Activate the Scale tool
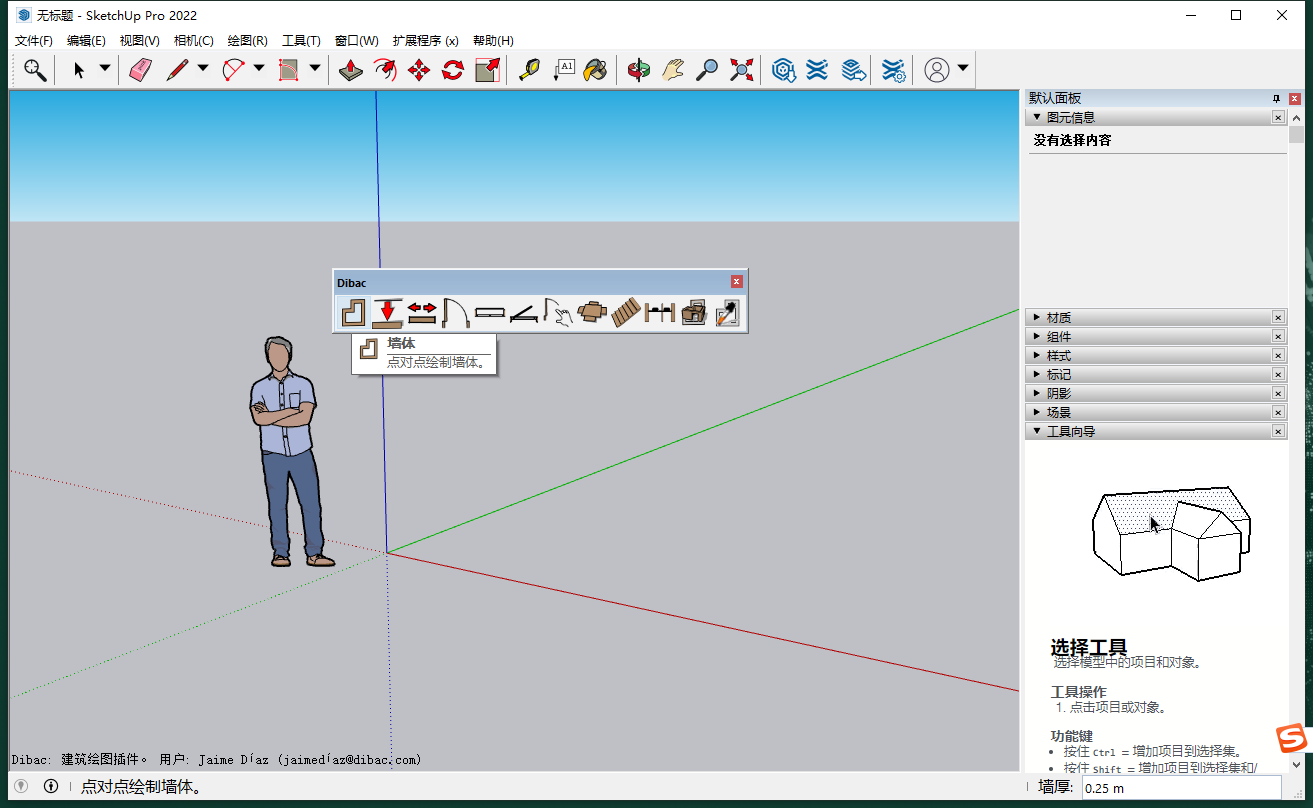This screenshot has height=808, width=1313. (487, 70)
